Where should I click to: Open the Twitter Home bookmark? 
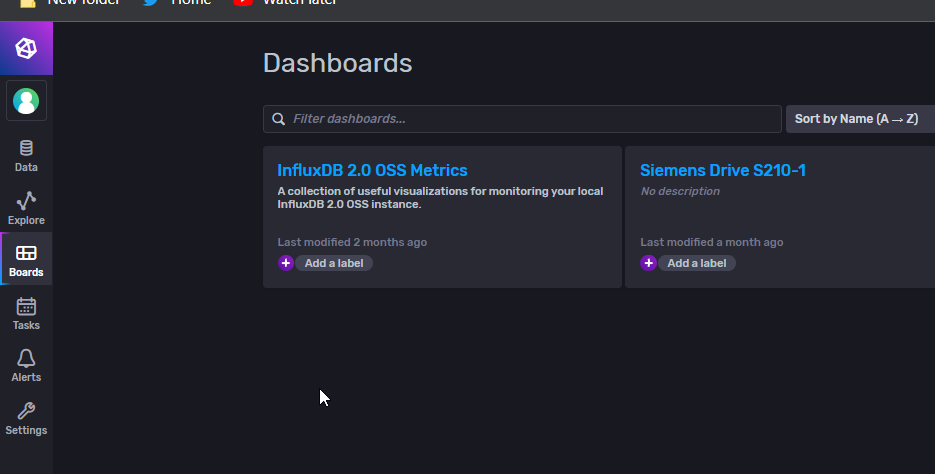coord(177,2)
